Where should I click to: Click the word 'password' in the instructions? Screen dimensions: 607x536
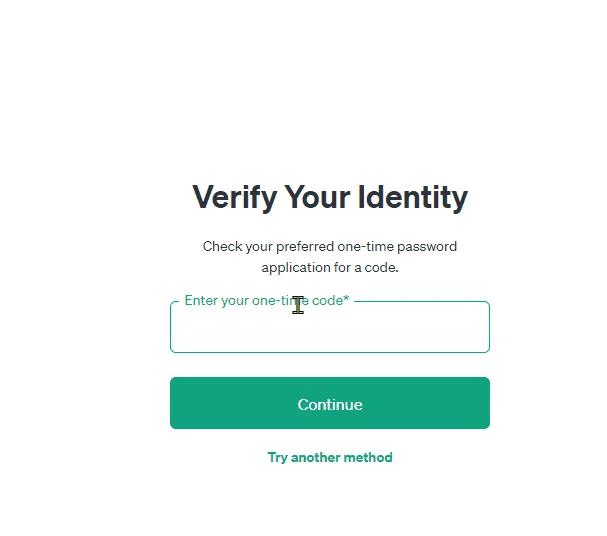[427, 247]
